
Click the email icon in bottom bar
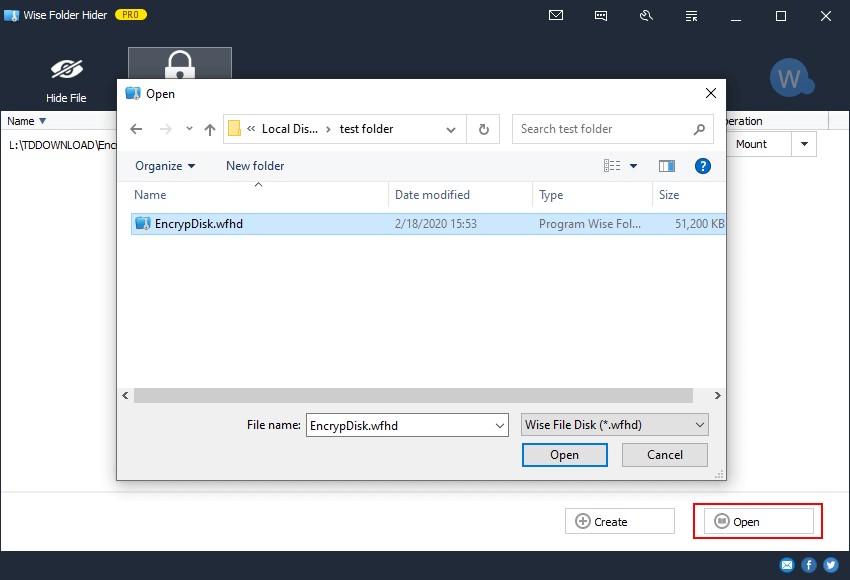pos(787,565)
